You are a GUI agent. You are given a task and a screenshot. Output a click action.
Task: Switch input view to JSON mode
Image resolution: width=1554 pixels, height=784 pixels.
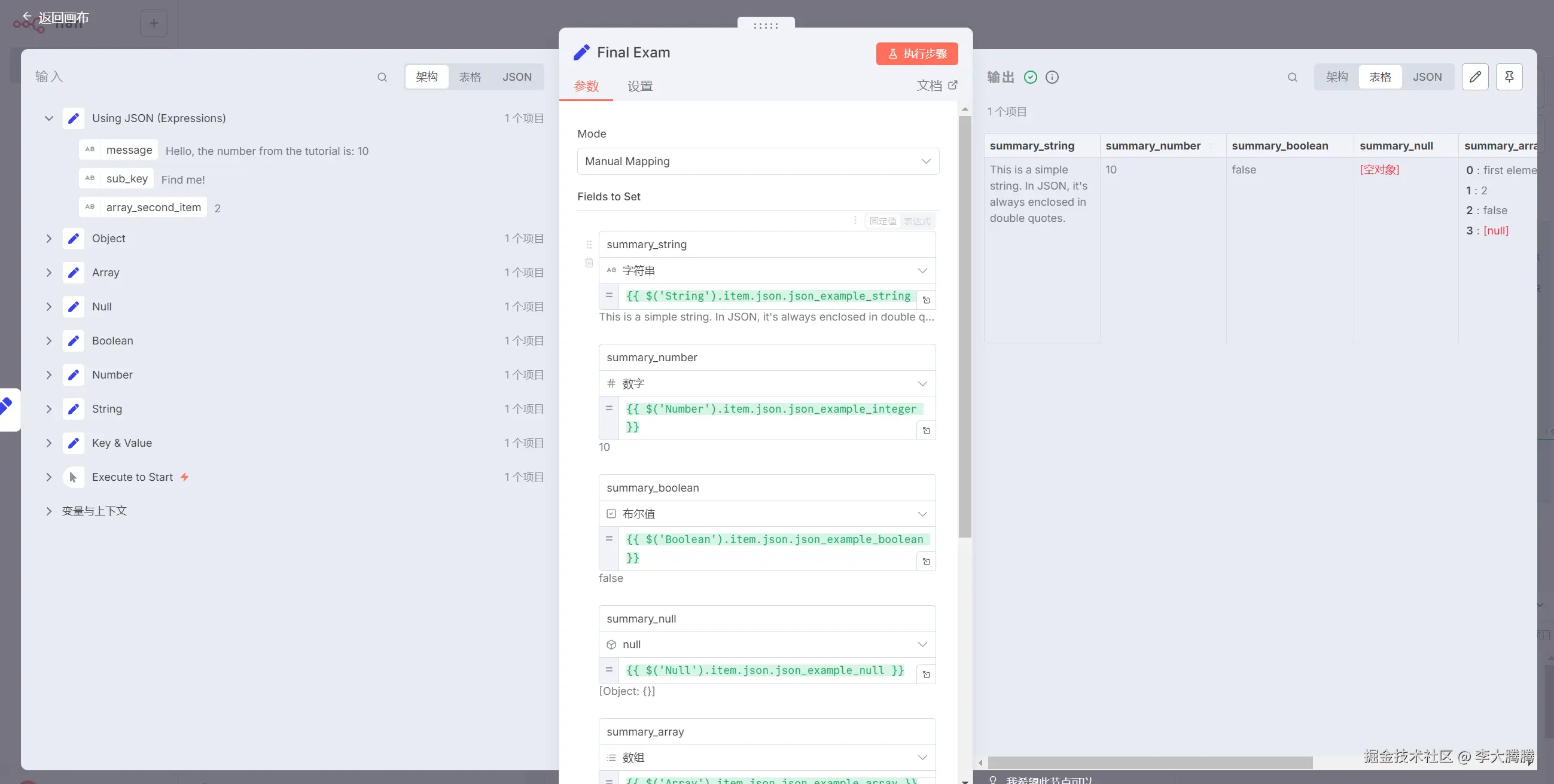pos(517,77)
